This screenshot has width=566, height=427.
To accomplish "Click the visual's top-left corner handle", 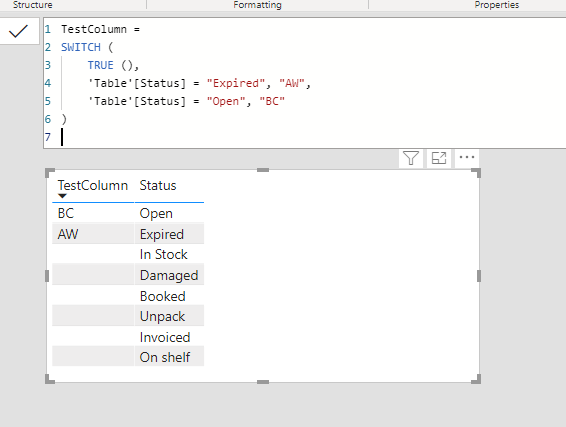I will point(50,173).
